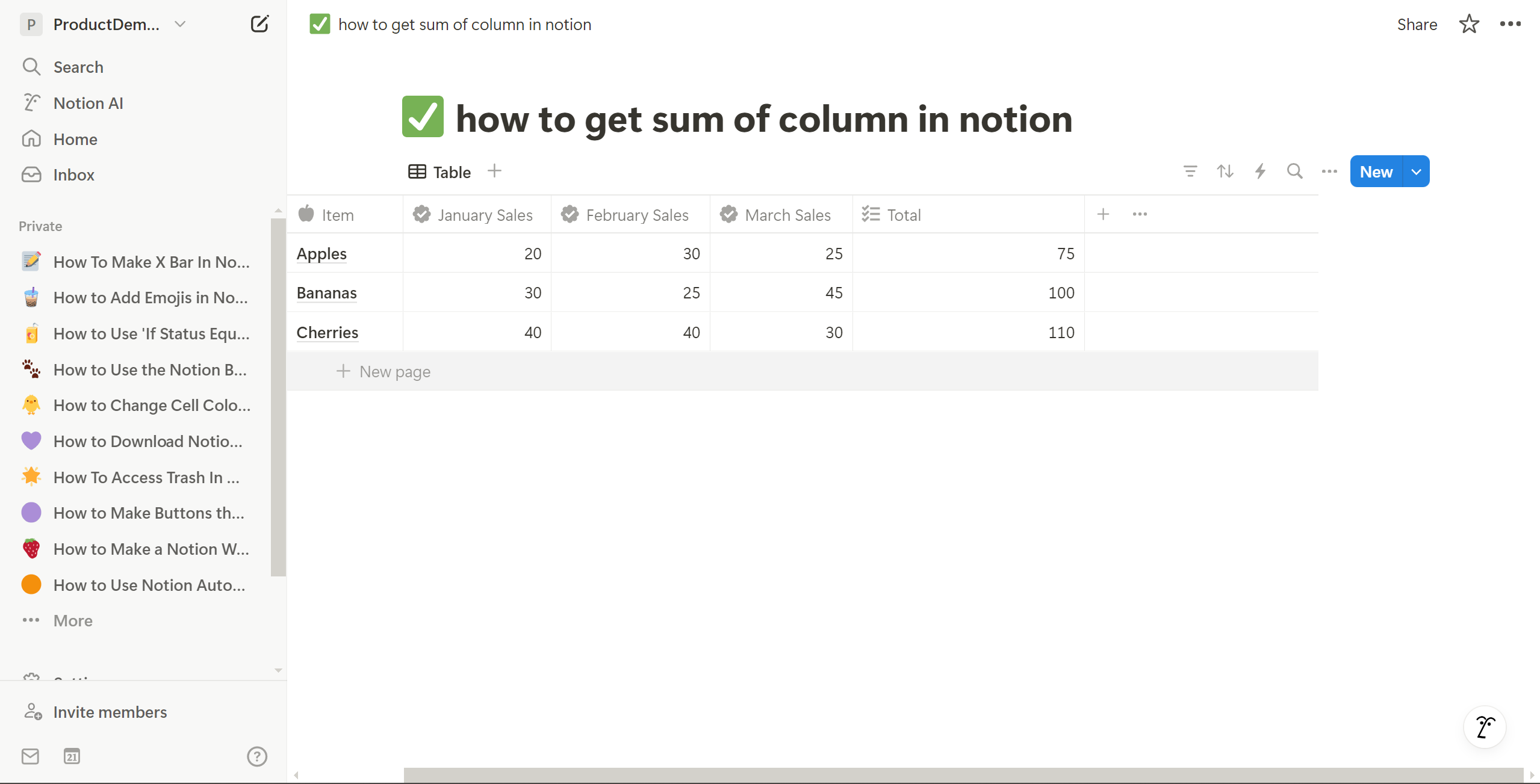Image resolution: width=1540 pixels, height=784 pixels.
Task: Expand More in the Private sidebar list
Action: point(72,620)
